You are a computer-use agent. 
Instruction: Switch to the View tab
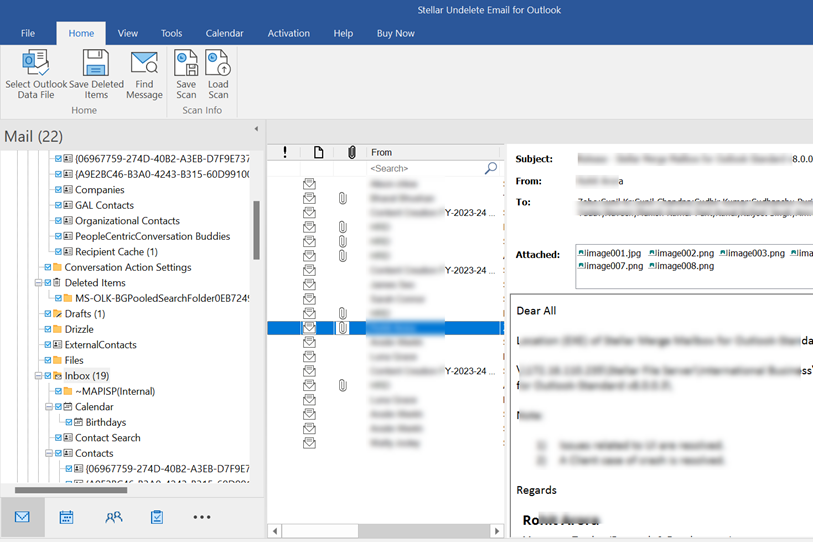click(x=128, y=33)
